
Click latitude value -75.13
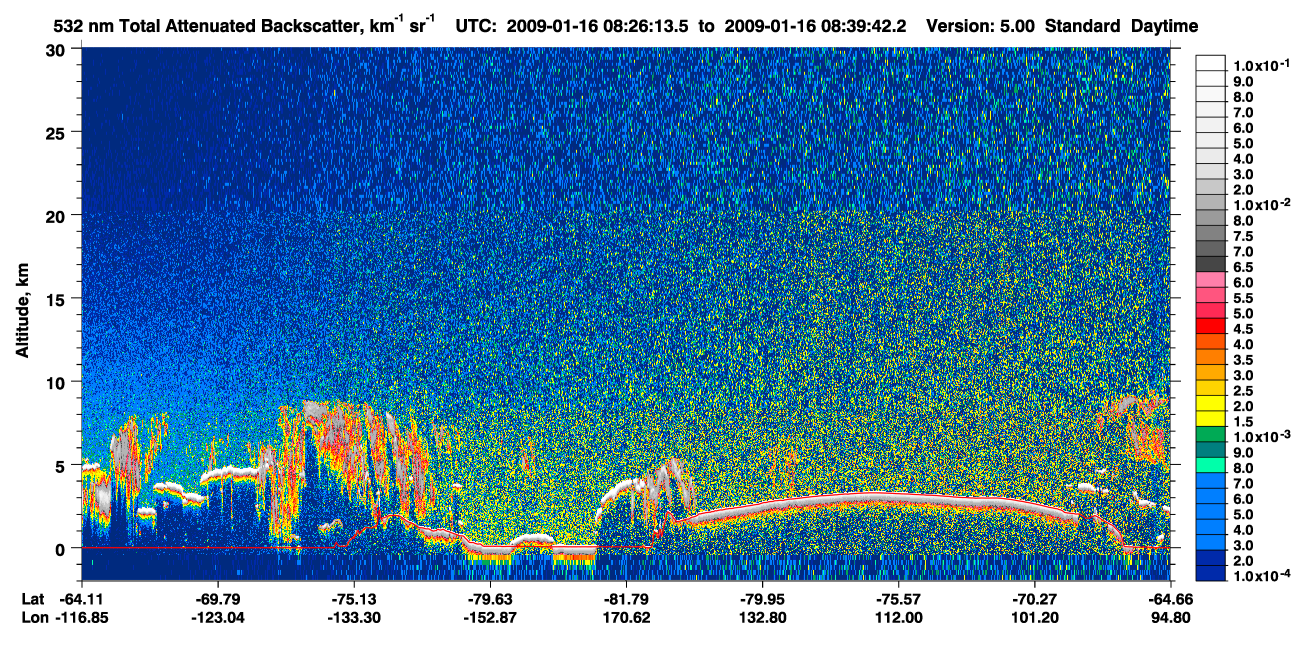click(x=353, y=599)
